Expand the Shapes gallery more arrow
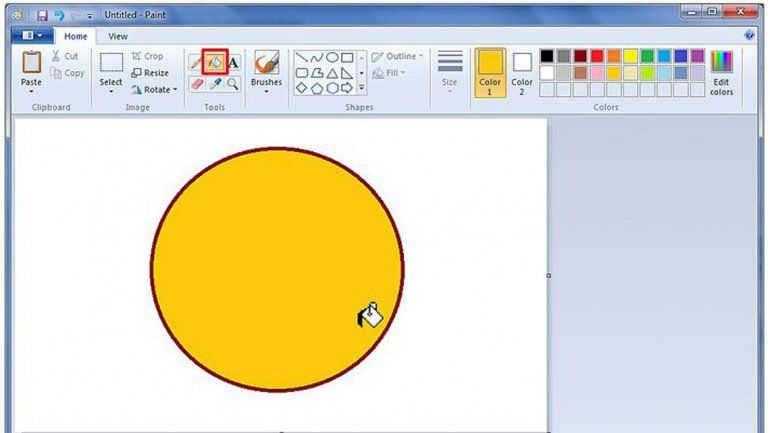Viewport: 770px width, 433px height. [x=361, y=88]
